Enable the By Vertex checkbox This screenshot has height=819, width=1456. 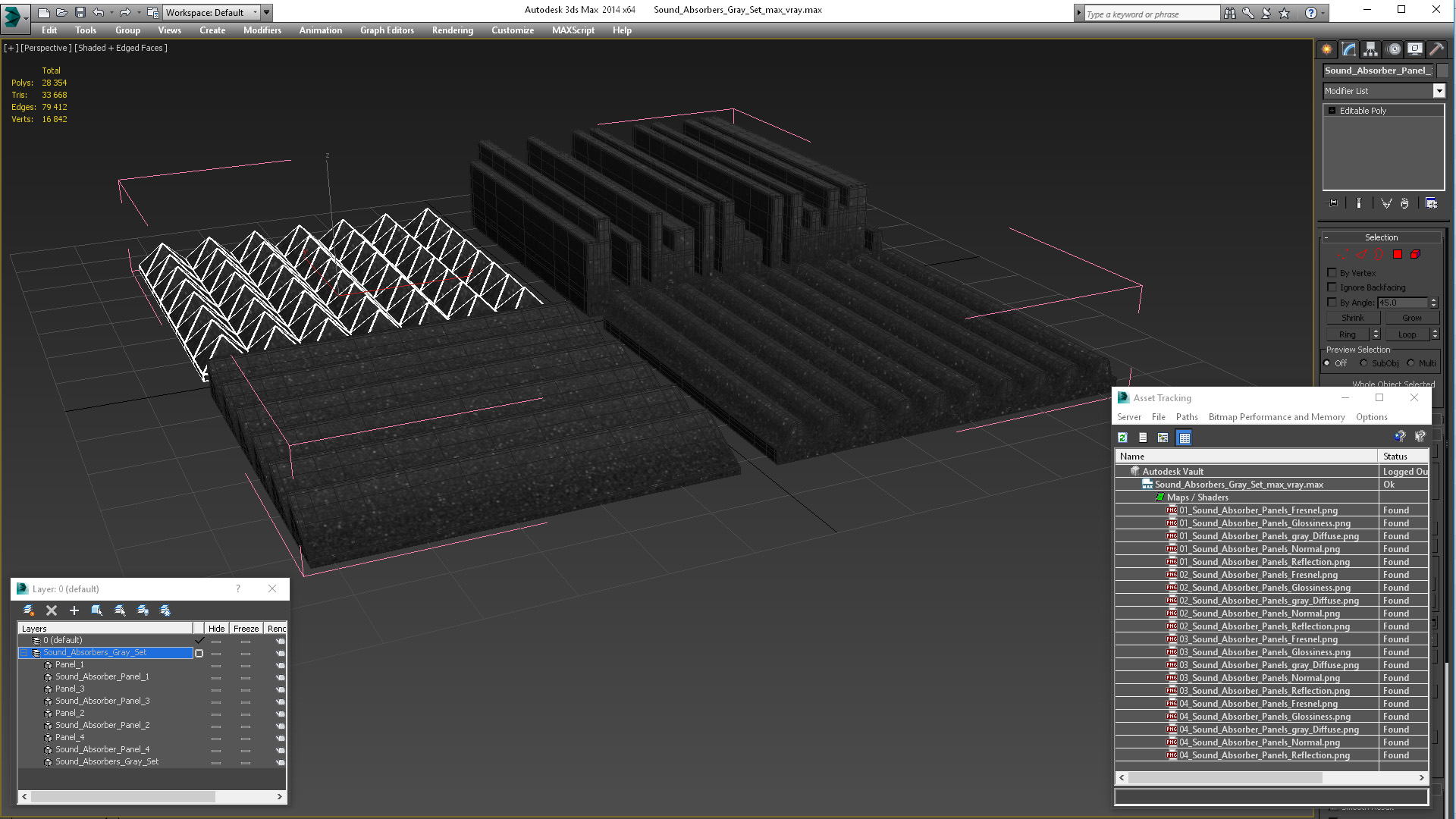coord(1332,273)
